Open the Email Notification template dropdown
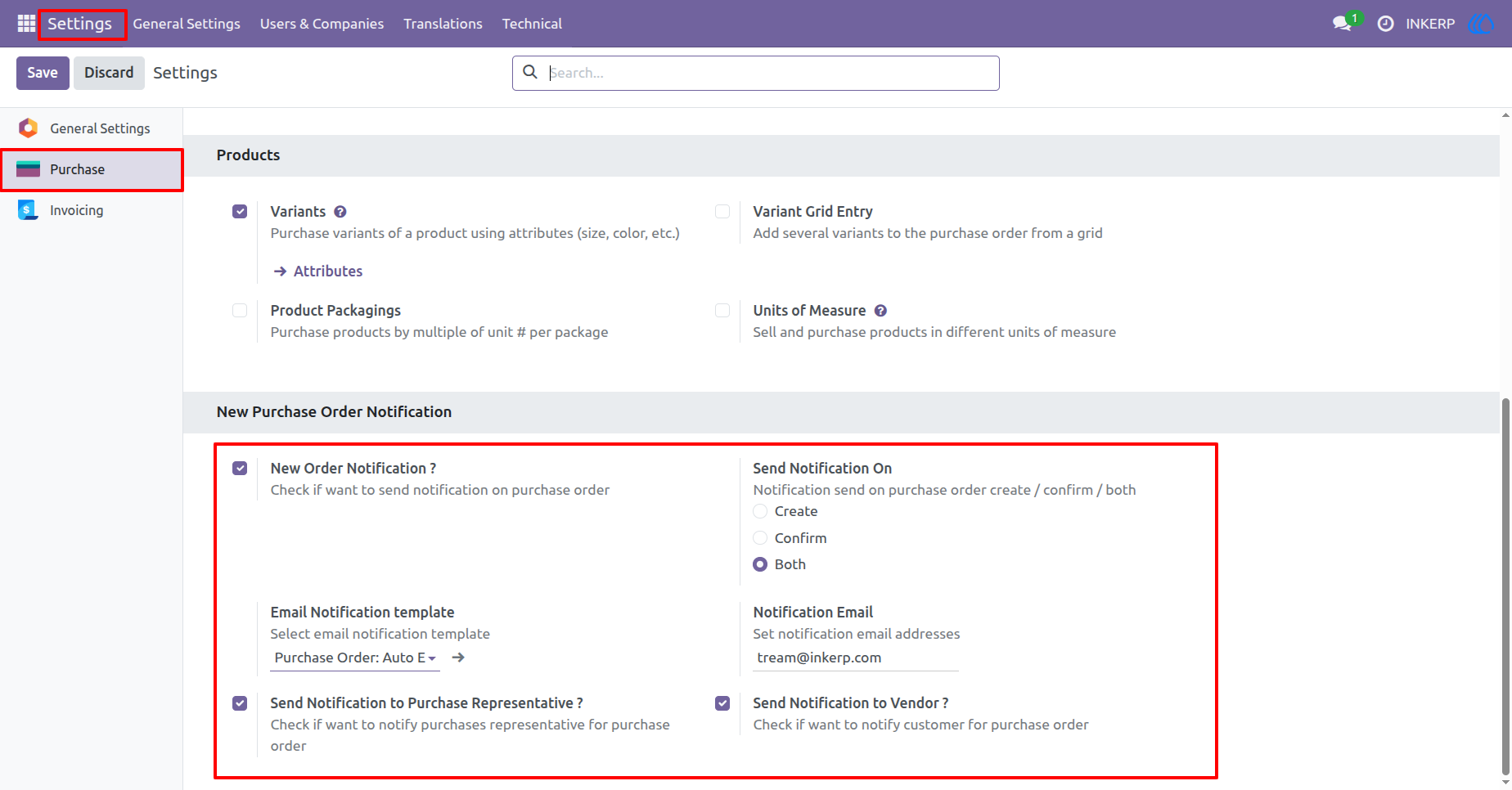The image size is (1512, 790). pos(355,658)
